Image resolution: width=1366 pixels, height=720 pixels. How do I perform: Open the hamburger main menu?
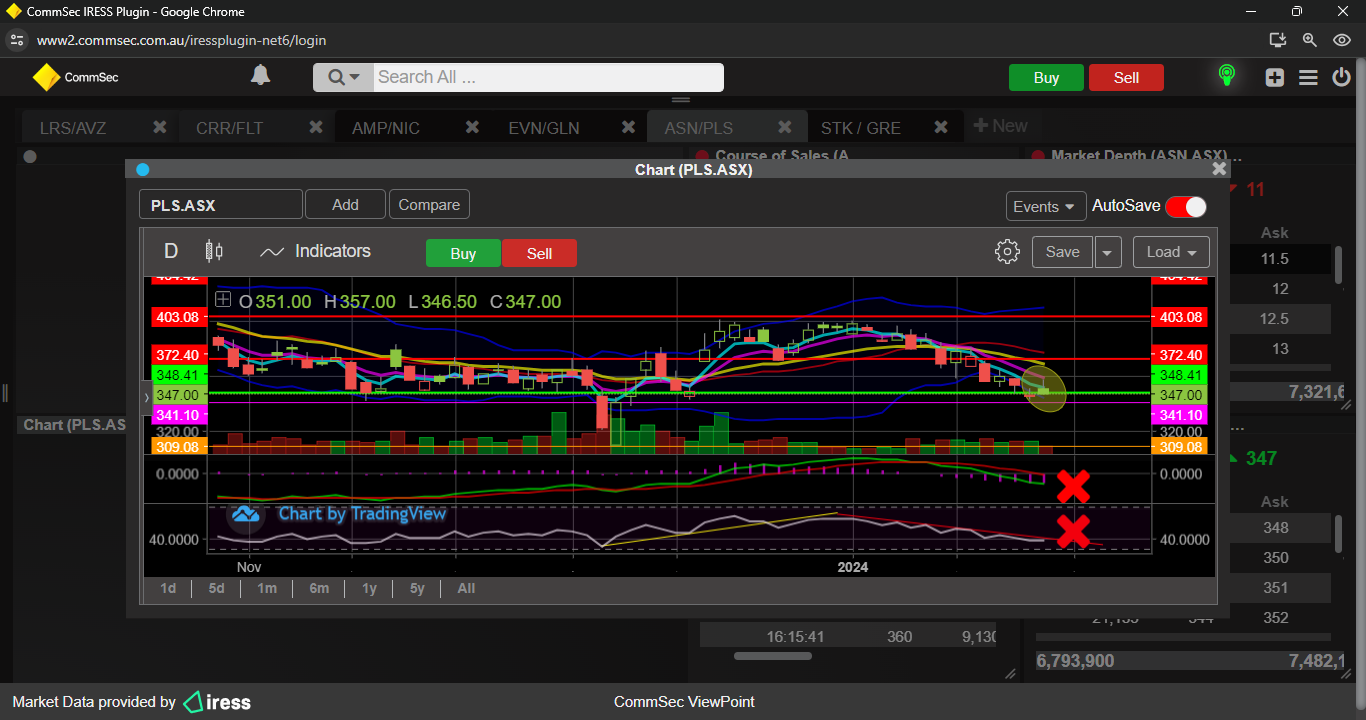tap(1308, 77)
